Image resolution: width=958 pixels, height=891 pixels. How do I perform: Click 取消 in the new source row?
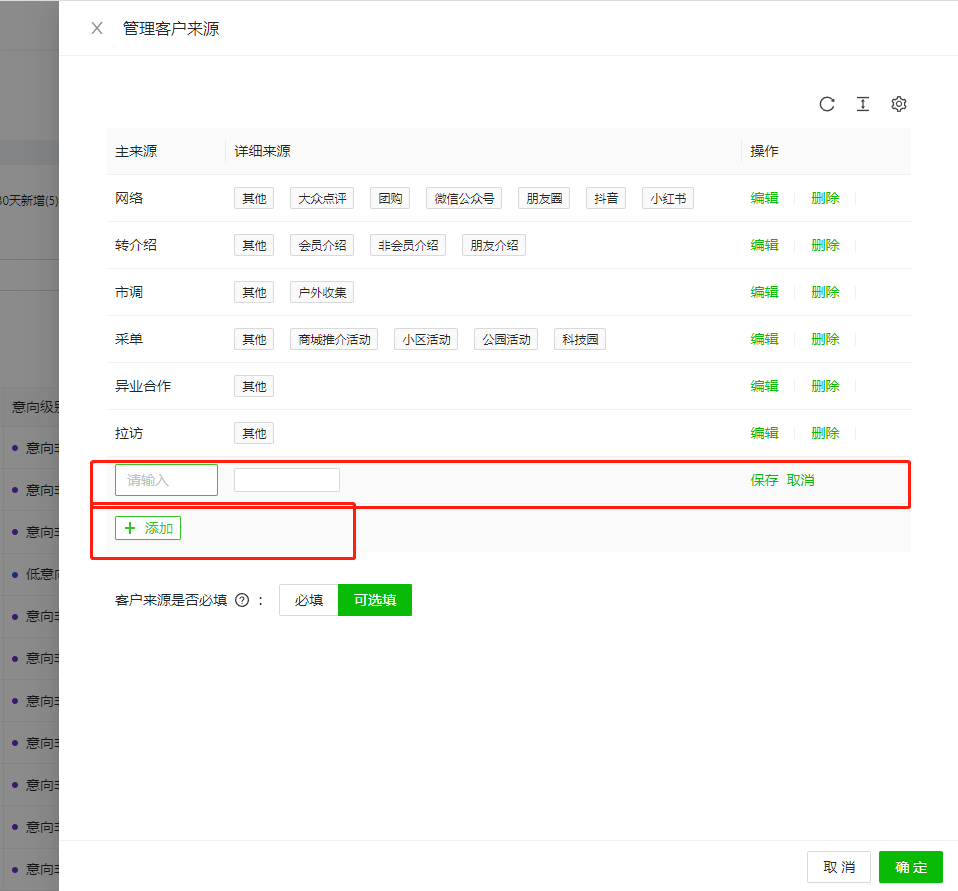pos(801,480)
